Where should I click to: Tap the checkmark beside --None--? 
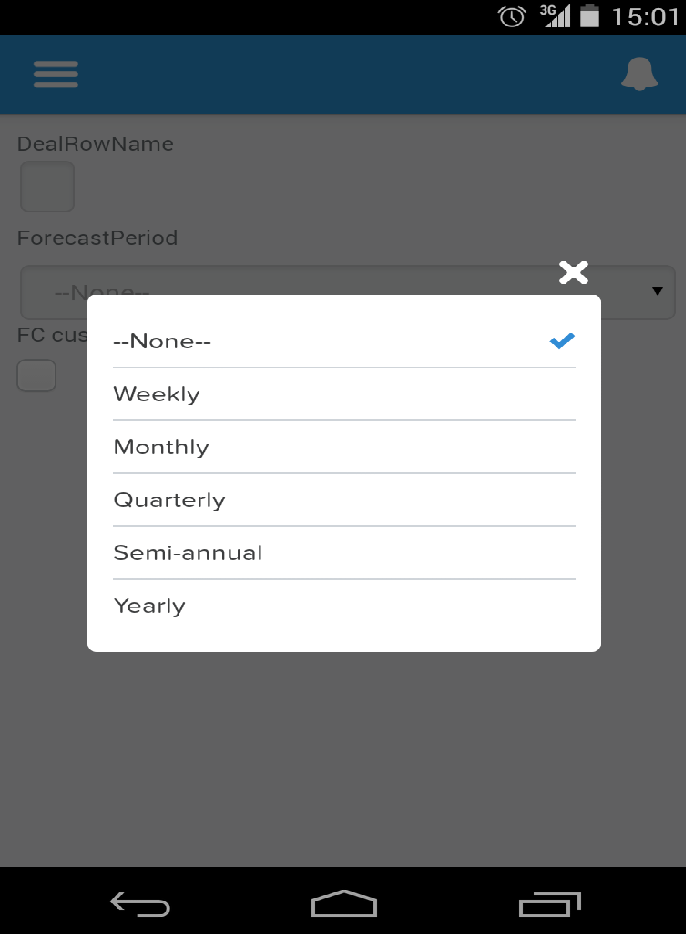(561, 340)
